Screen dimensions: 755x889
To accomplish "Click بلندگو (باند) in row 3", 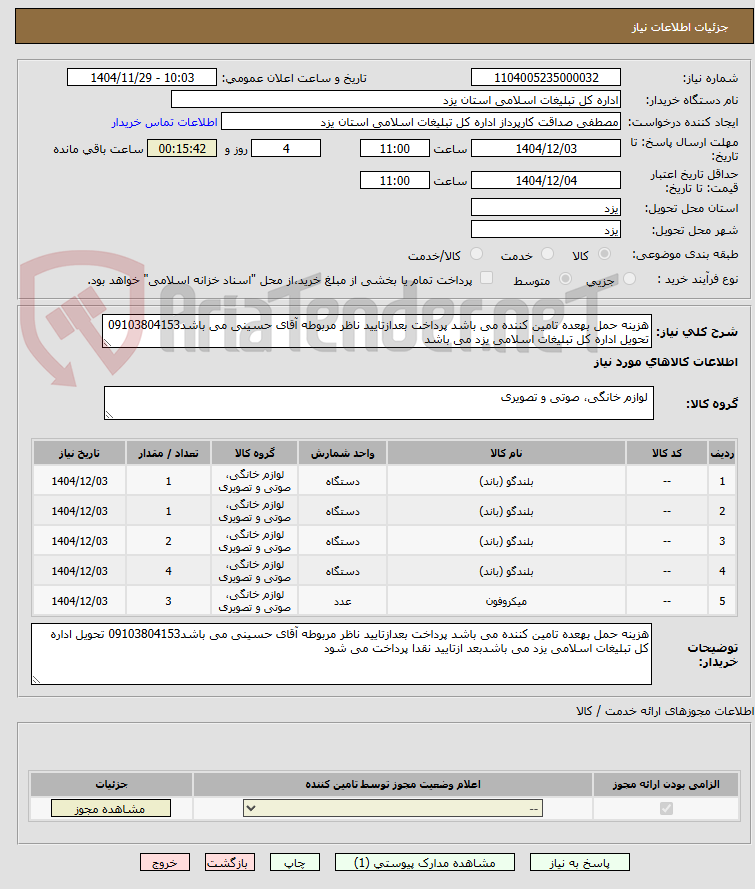I will click(x=506, y=541).
